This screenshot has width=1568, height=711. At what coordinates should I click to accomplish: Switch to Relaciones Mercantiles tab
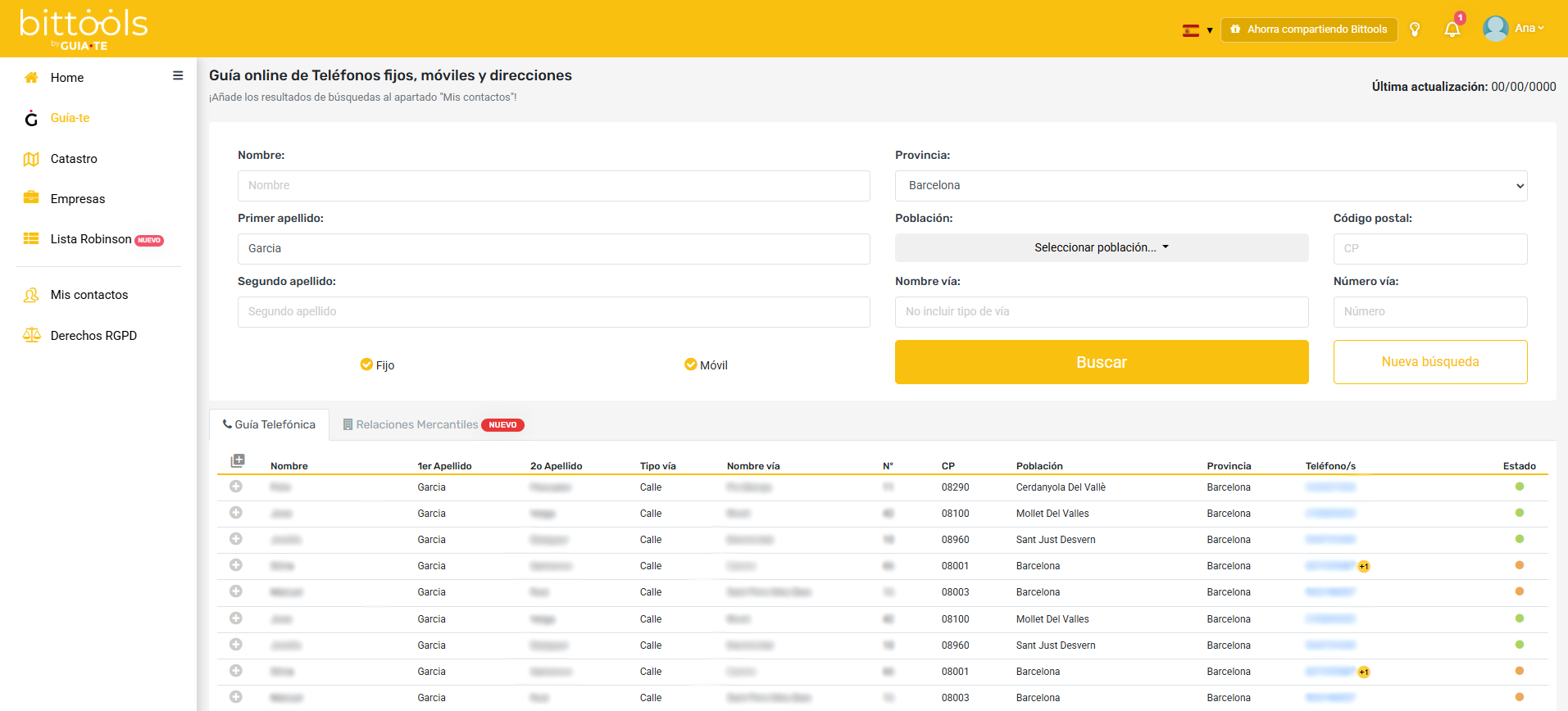pos(433,424)
